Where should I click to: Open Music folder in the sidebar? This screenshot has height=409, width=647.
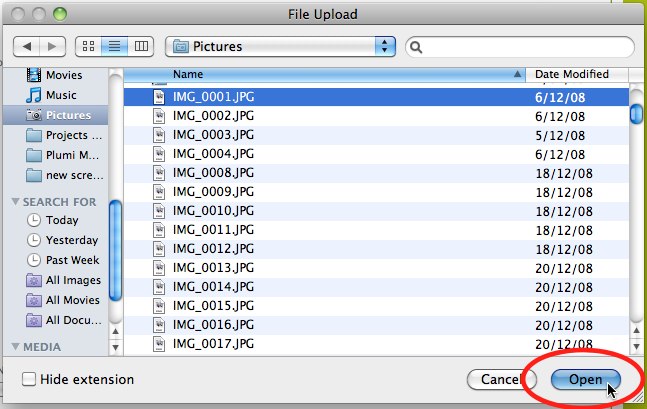pos(60,95)
